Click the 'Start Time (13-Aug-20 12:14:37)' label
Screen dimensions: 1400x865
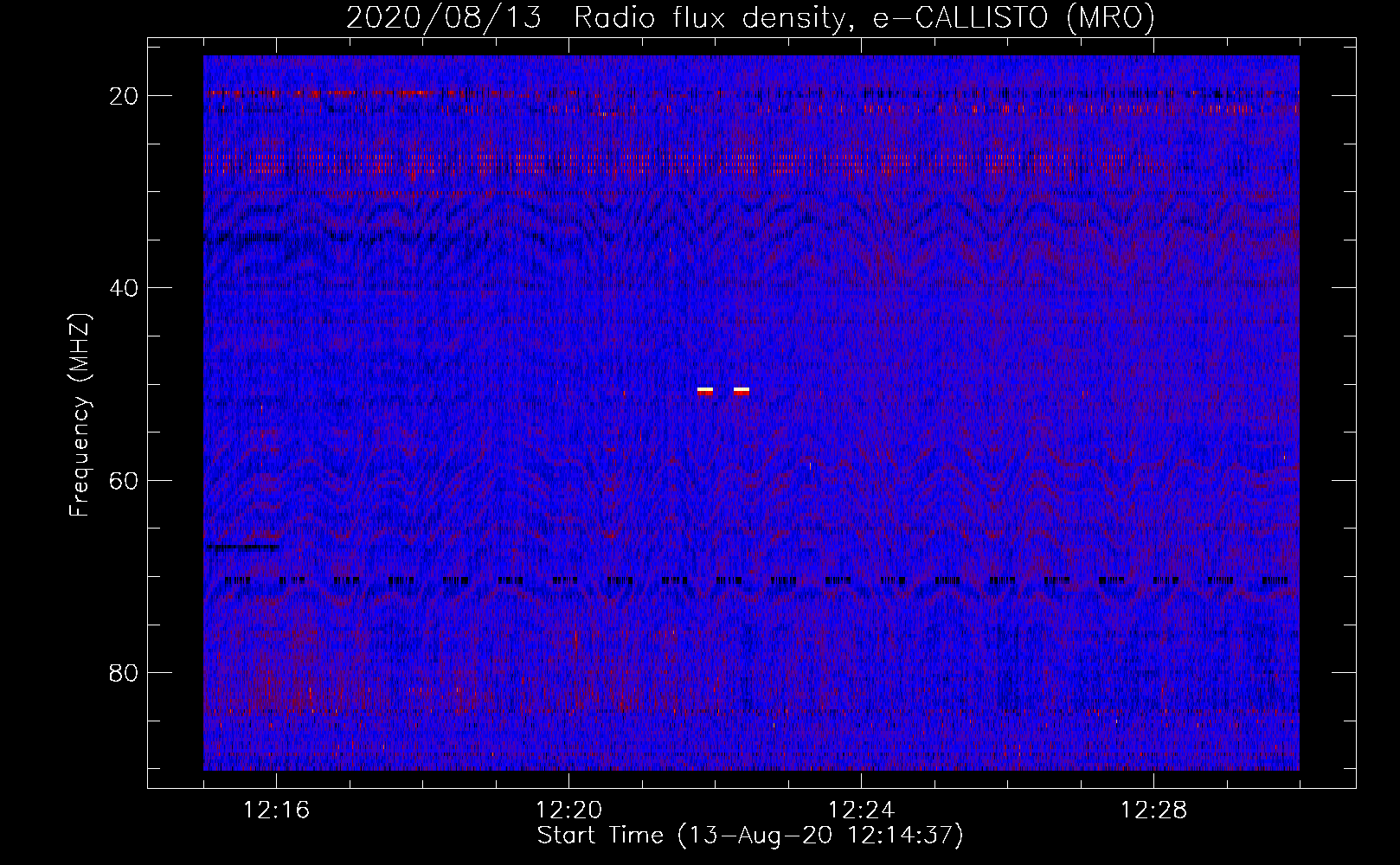(x=750, y=836)
